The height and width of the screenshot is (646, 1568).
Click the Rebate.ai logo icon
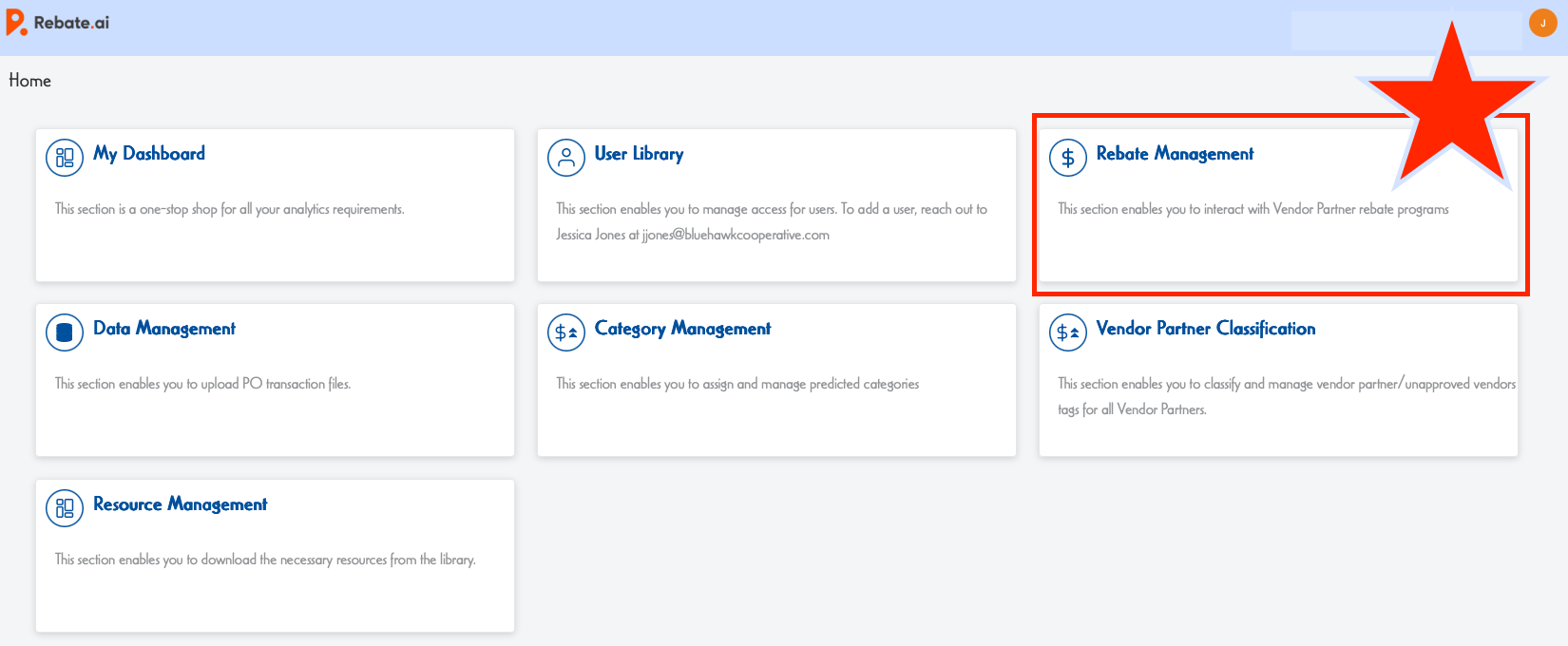point(16,23)
